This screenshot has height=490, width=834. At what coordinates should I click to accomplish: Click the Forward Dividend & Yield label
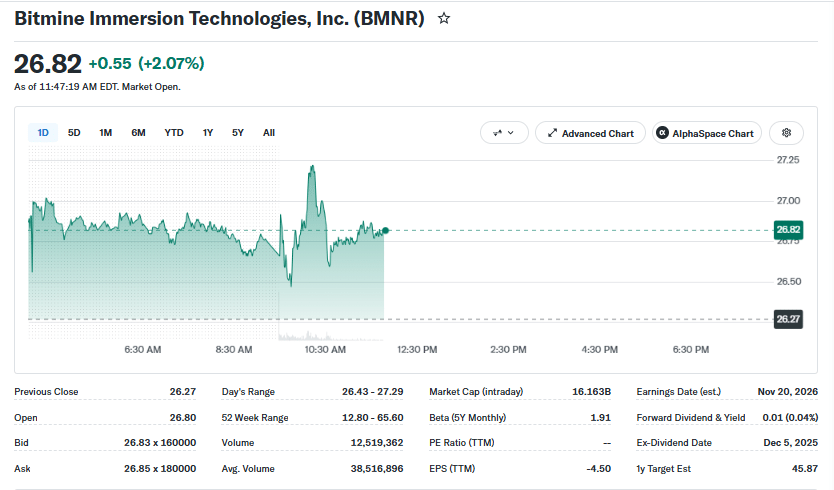(x=691, y=418)
